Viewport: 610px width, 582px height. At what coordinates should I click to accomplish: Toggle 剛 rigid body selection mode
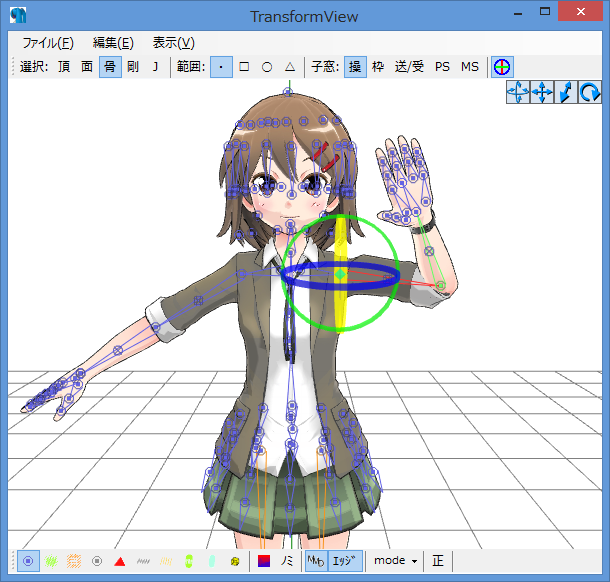pos(132,68)
